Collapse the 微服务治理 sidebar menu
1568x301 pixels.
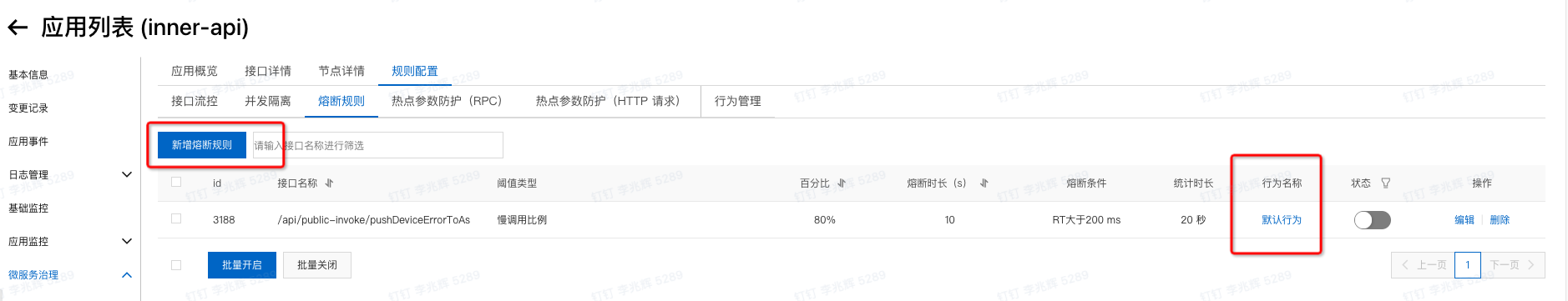point(127,274)
